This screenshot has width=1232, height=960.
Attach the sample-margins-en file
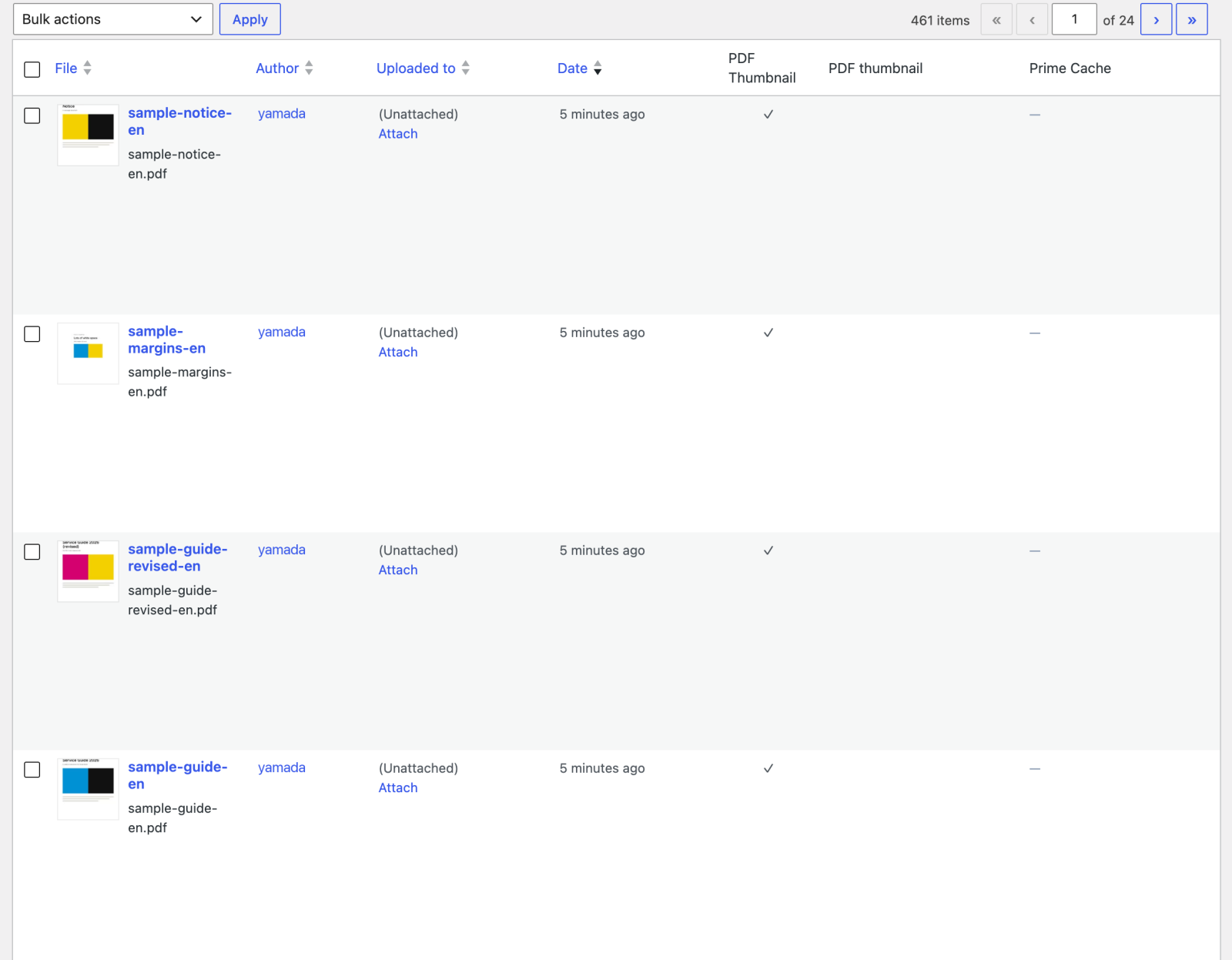[398, 352]
